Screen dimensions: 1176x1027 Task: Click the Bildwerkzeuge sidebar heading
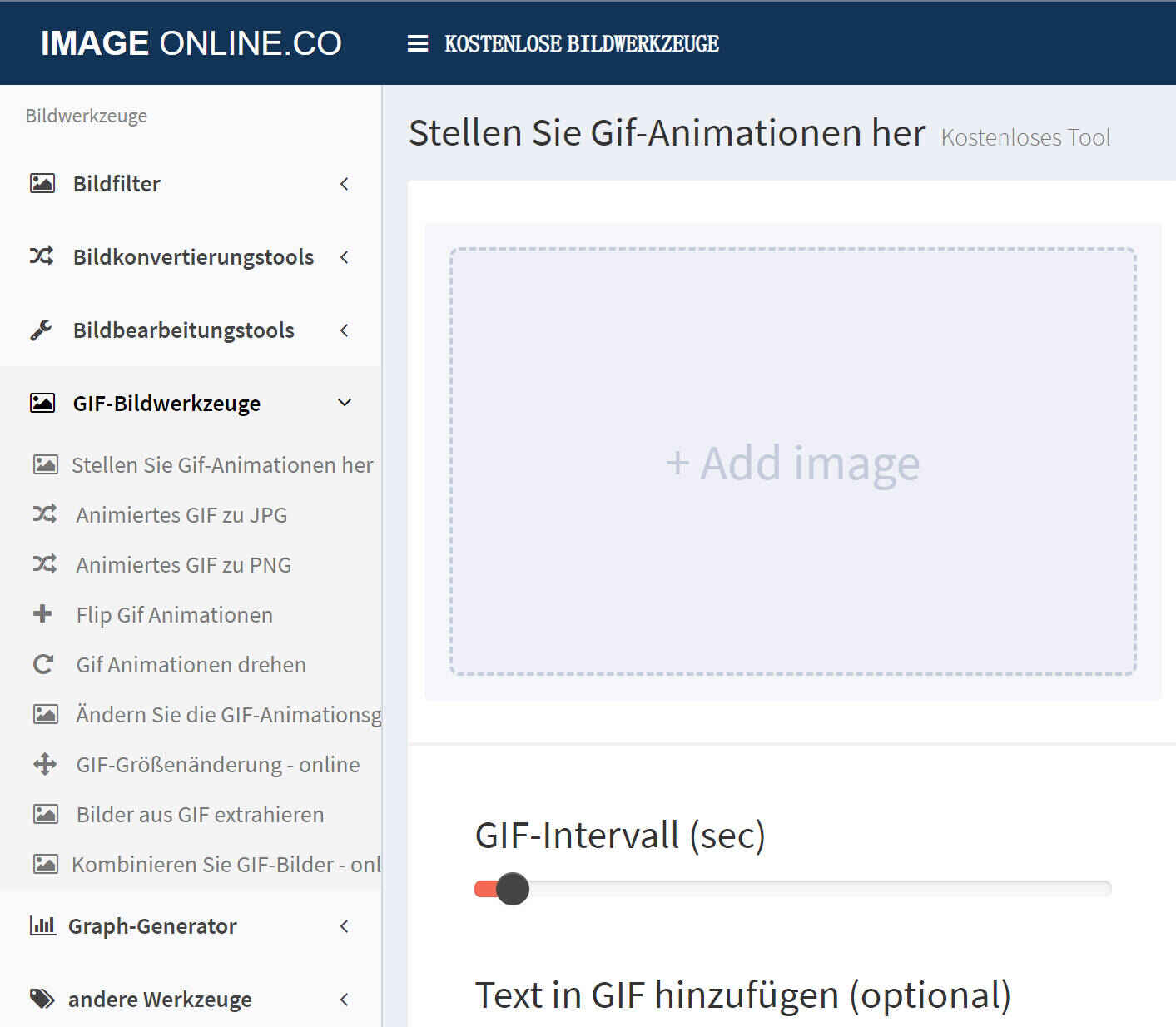coord(87,116)
